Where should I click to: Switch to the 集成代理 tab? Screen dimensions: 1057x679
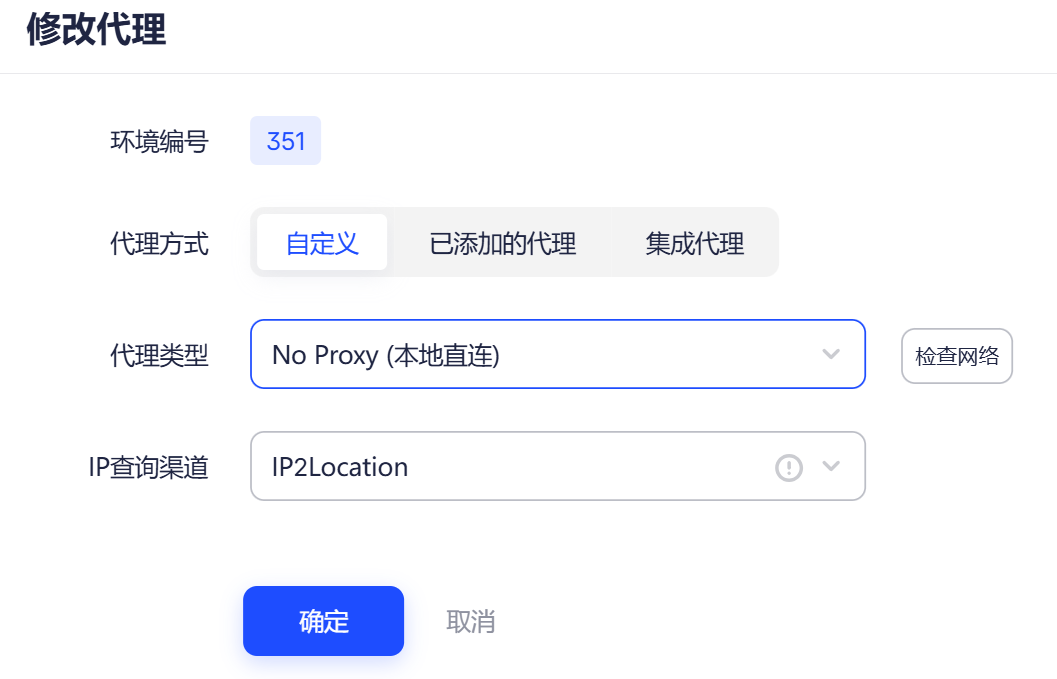coord(695,242)
